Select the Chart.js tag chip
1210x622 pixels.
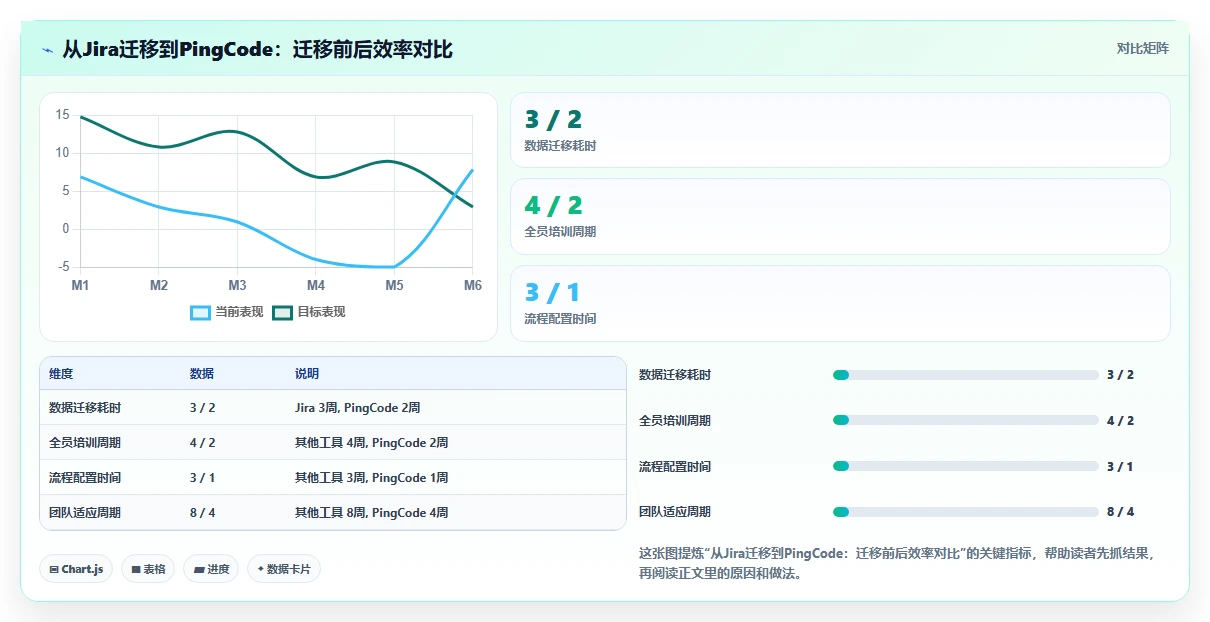(76, 569)
